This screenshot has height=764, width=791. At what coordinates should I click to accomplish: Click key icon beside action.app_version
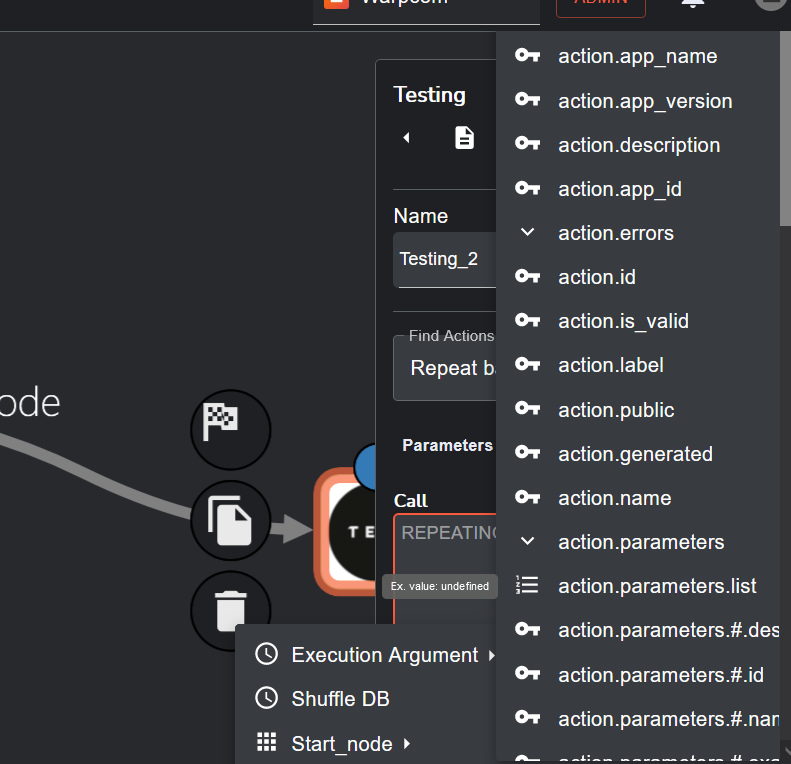point(527,99)
